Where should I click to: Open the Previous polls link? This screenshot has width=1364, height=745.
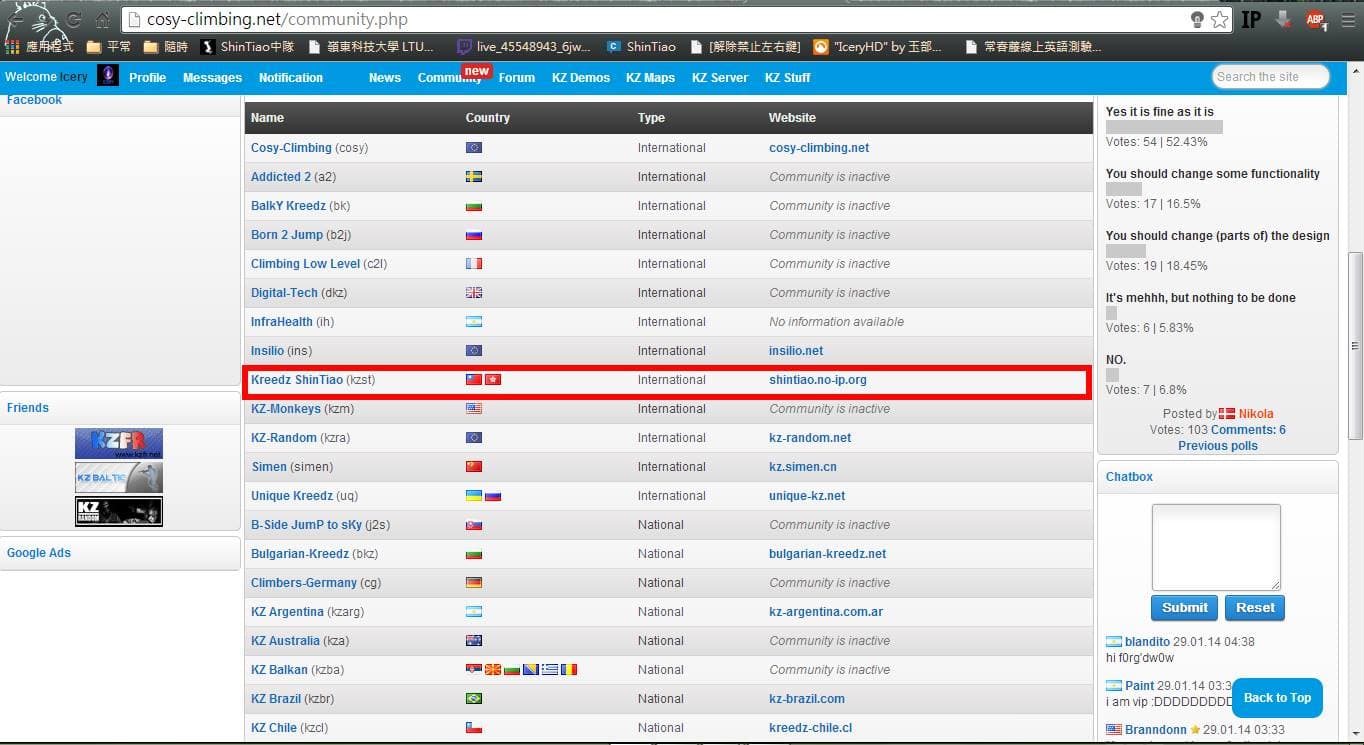pyautogui.click(x=1217, y=446)
